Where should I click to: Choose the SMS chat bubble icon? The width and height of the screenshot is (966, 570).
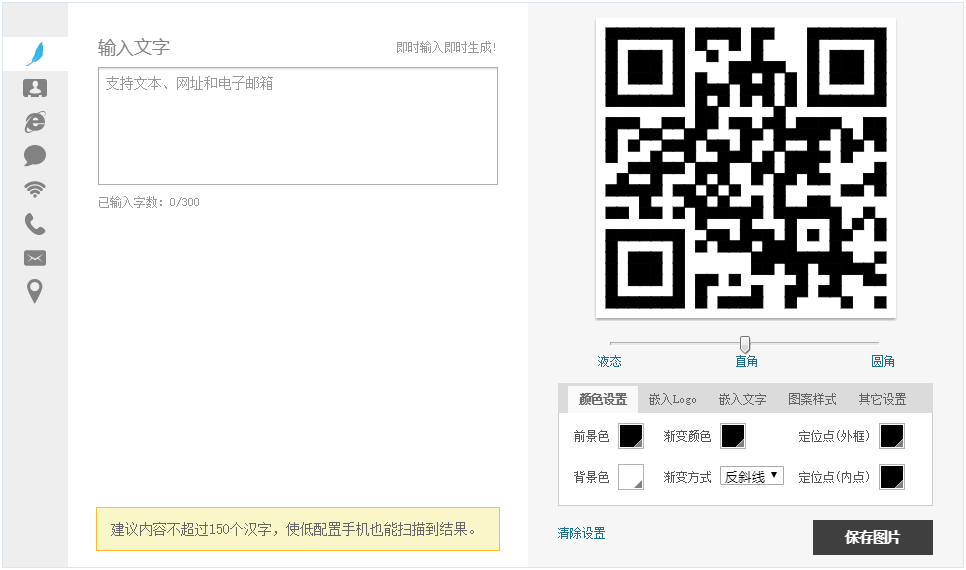click(x=35, y=155)
